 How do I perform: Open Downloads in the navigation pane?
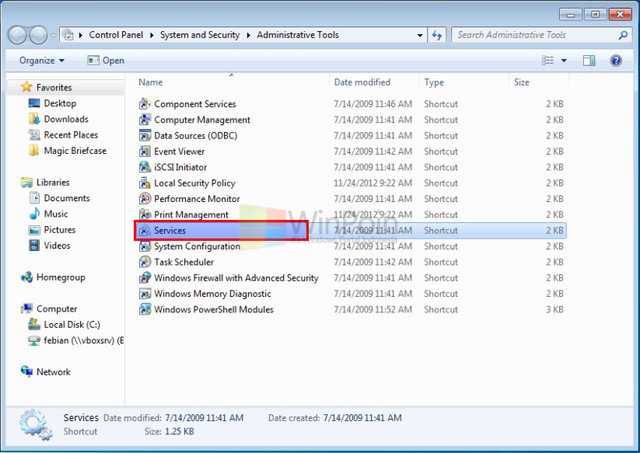[66, 119]
